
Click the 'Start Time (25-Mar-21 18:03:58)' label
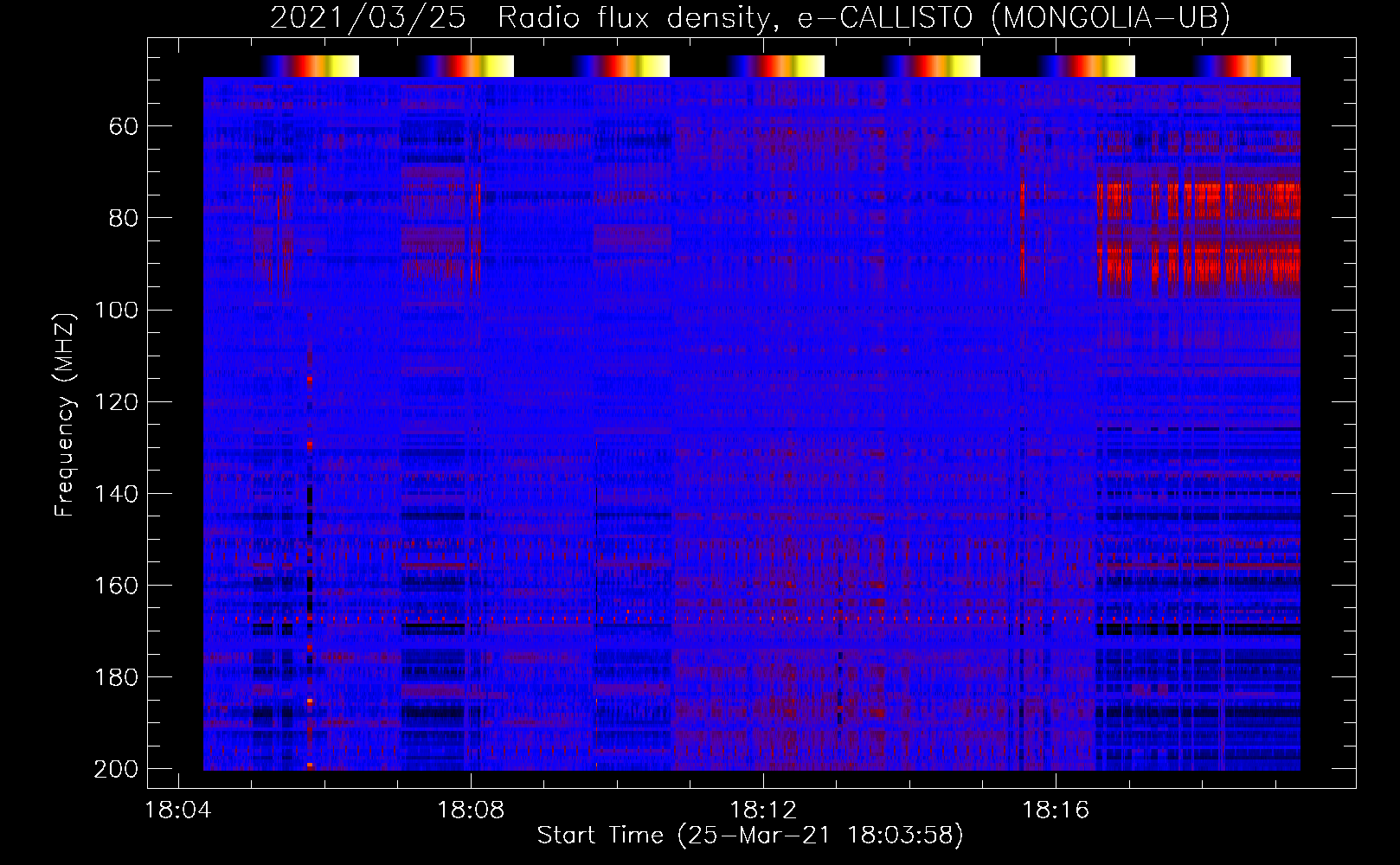tap(750, 836)
